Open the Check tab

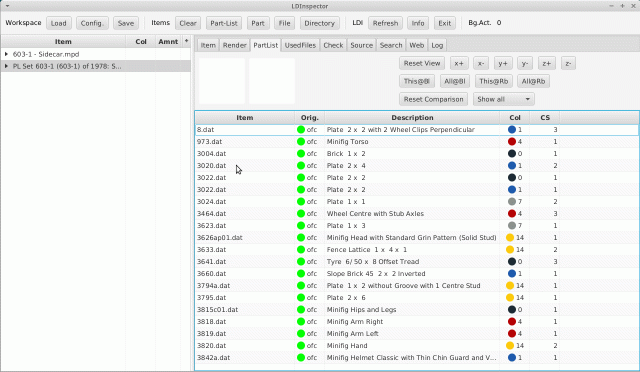tap(333, 45)
